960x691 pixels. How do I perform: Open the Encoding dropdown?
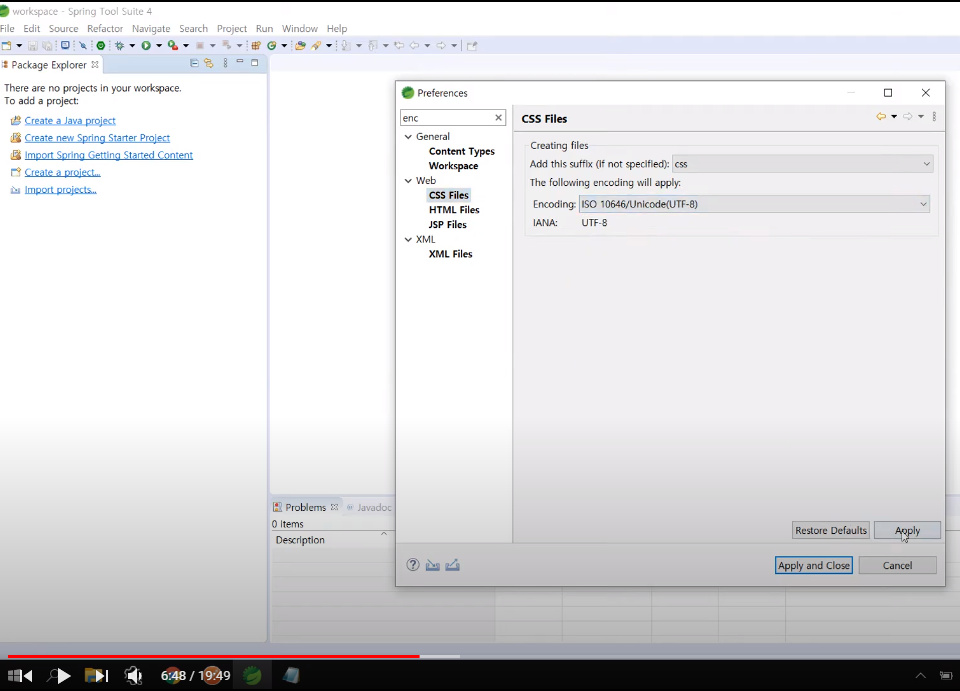point(754,204)
